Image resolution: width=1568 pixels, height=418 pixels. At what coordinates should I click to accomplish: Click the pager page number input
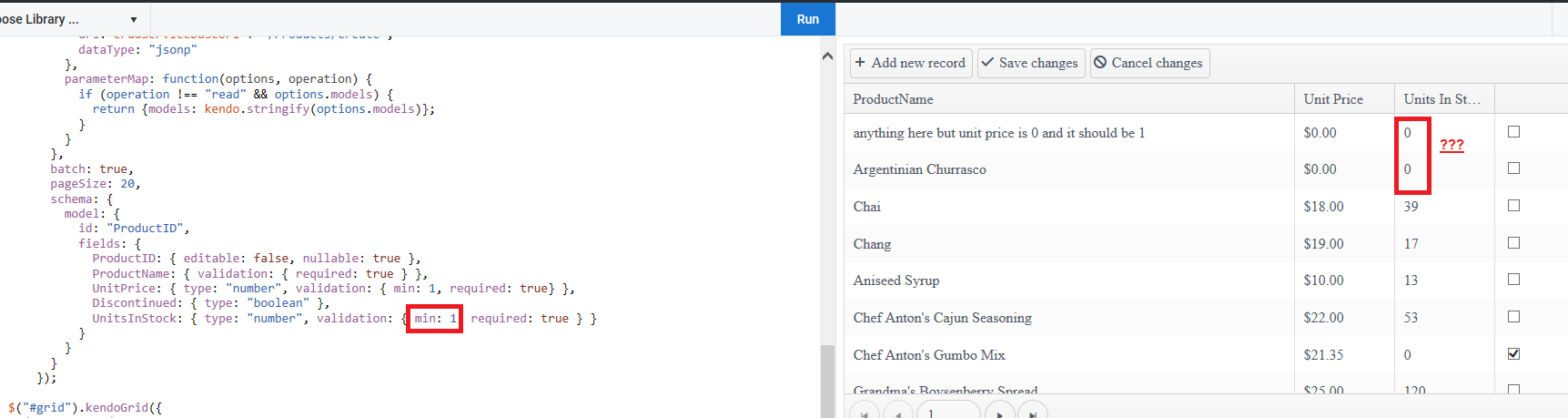(947, 413)
